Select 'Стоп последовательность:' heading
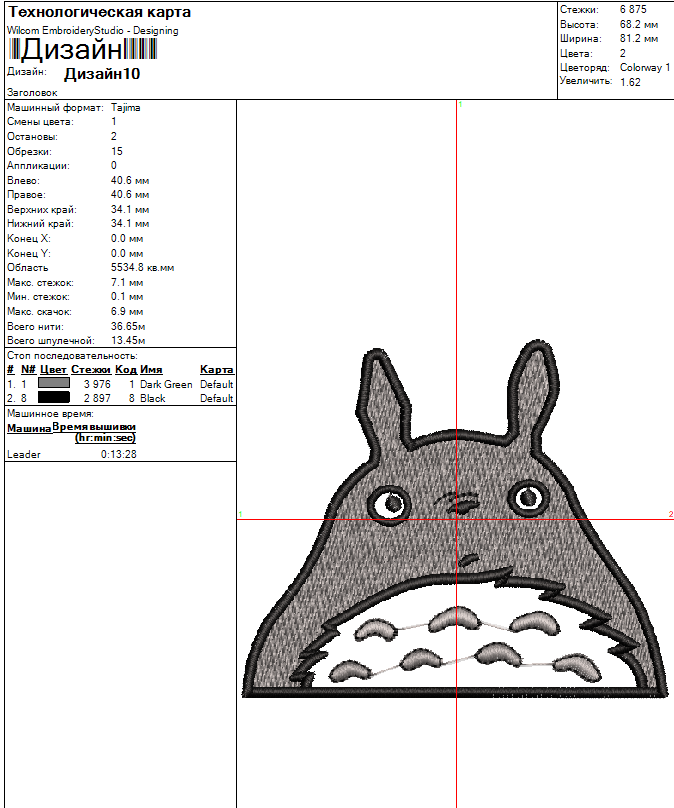This screenshot has width=674, height=808. 72,356
